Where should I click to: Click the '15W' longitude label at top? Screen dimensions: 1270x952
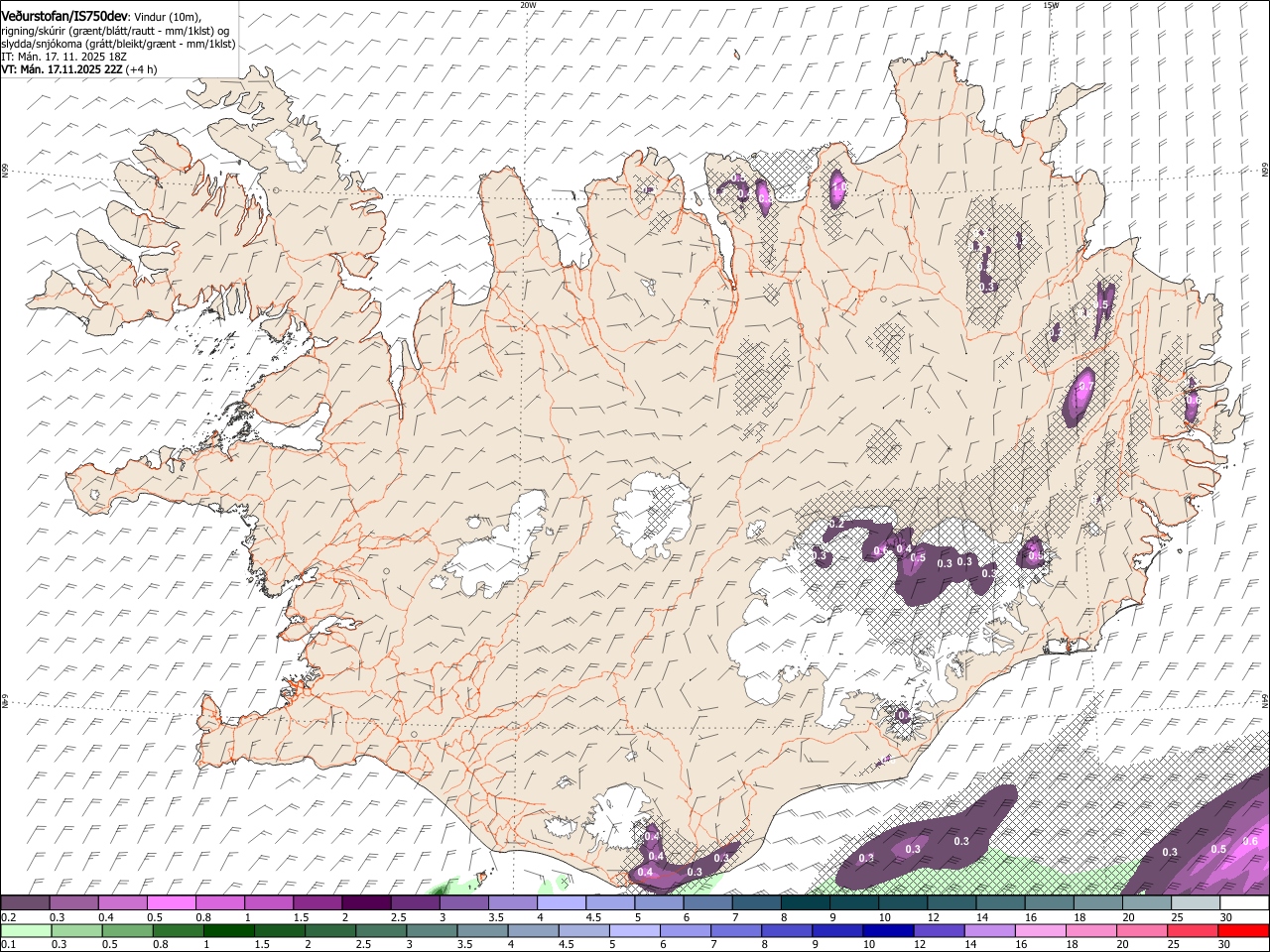[x=1051, y=5]
